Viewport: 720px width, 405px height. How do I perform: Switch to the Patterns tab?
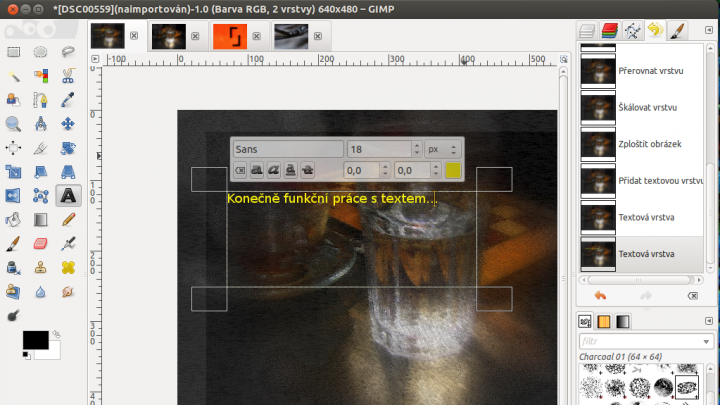tap(604, 321)
